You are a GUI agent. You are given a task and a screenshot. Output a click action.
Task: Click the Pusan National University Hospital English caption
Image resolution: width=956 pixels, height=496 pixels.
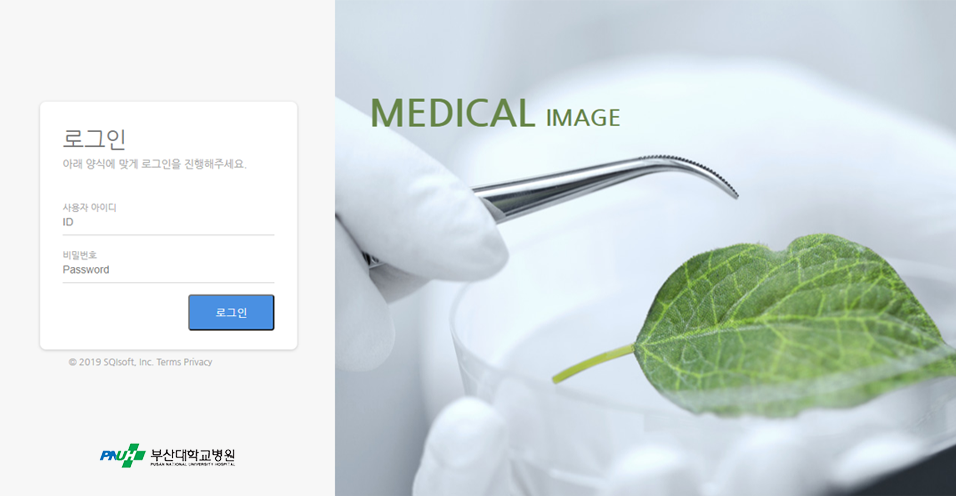(x=193, y=464)
